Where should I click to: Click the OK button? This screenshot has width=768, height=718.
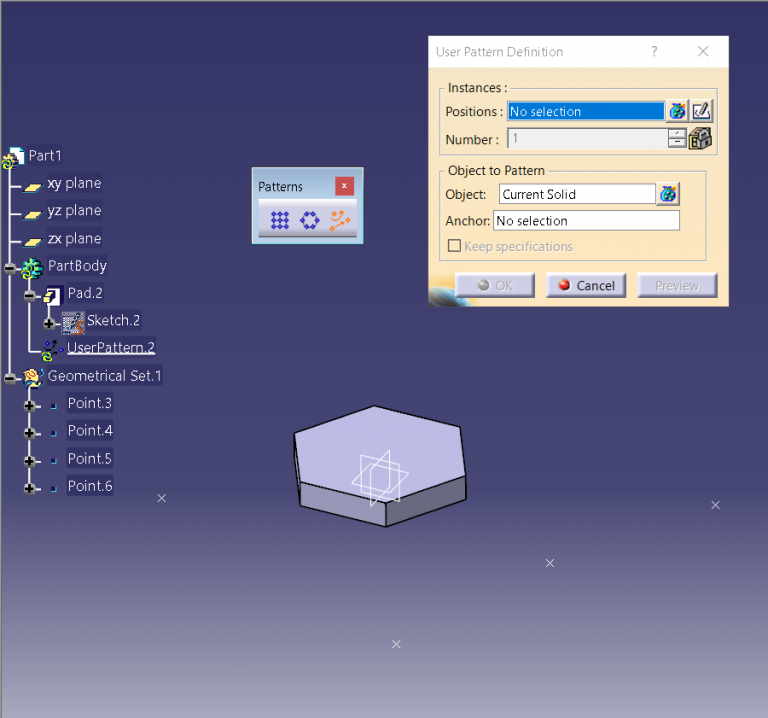point(495,285)
